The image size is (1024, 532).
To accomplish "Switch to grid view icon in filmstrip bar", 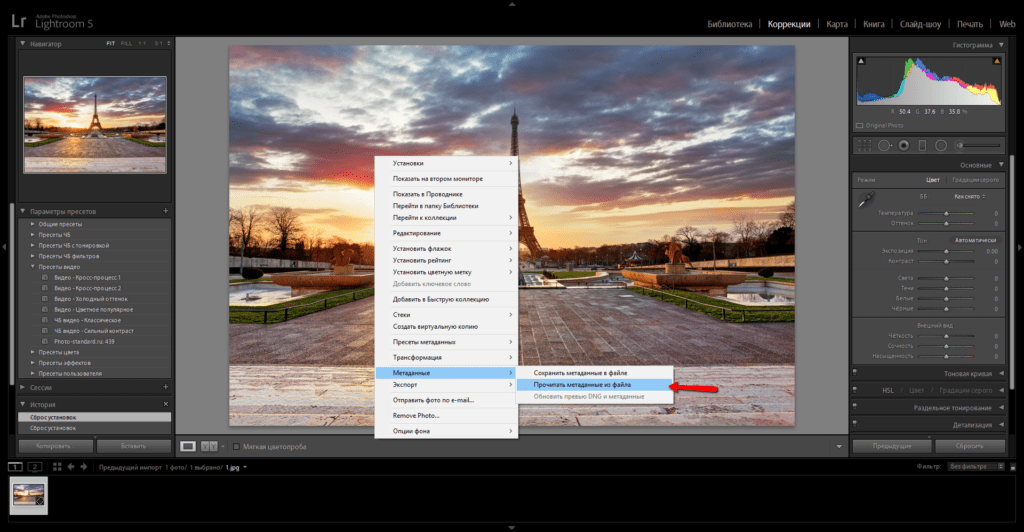I will (x=57, y=467).
